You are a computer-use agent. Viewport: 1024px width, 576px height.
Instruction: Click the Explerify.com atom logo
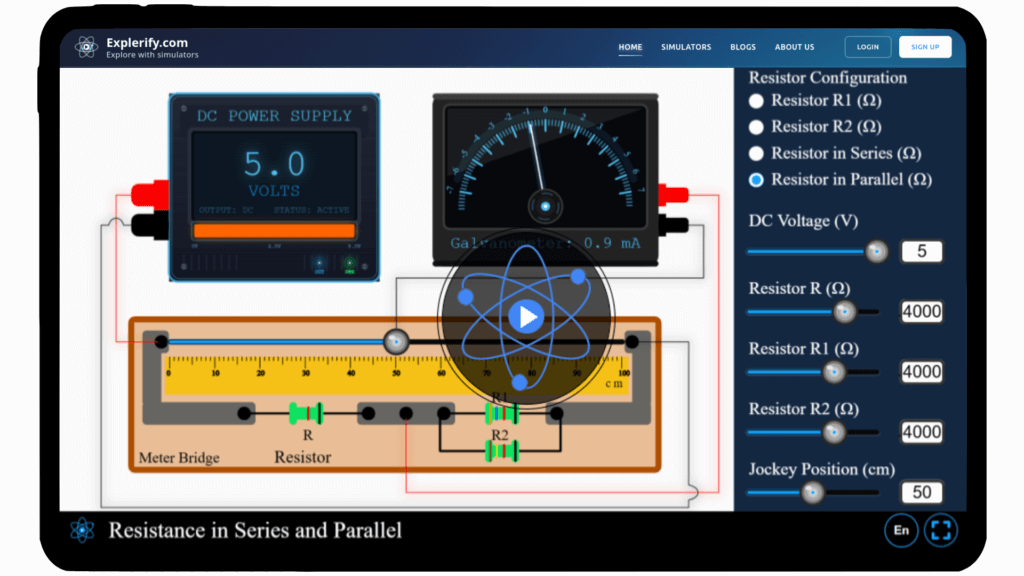[x=85, y=45]
